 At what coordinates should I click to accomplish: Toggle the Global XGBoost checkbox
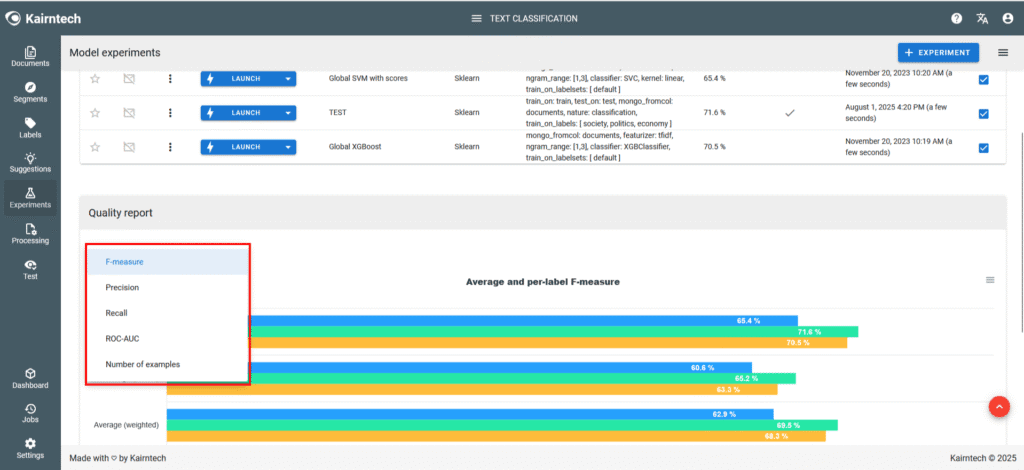[x=983, y=147]
